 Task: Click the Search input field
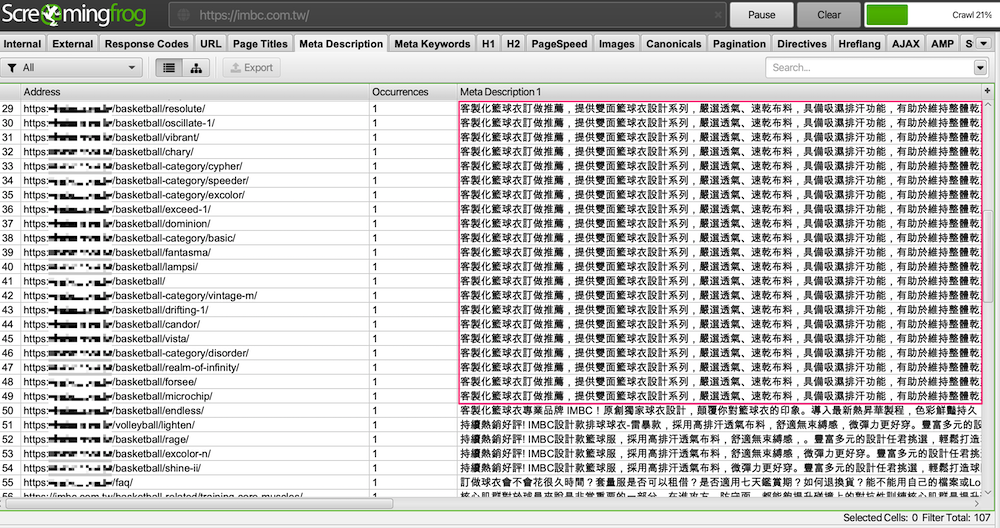coord(868,68)
